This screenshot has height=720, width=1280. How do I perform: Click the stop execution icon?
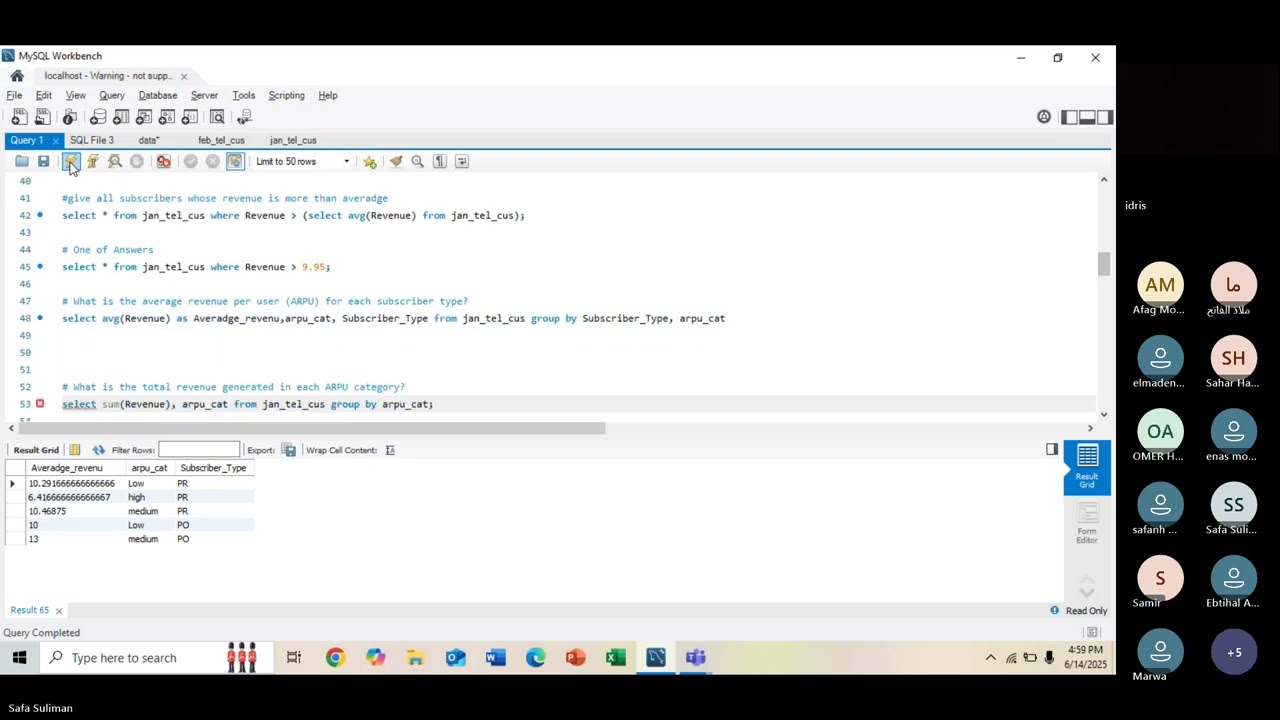pyautogui.click(x=137, y=161)
